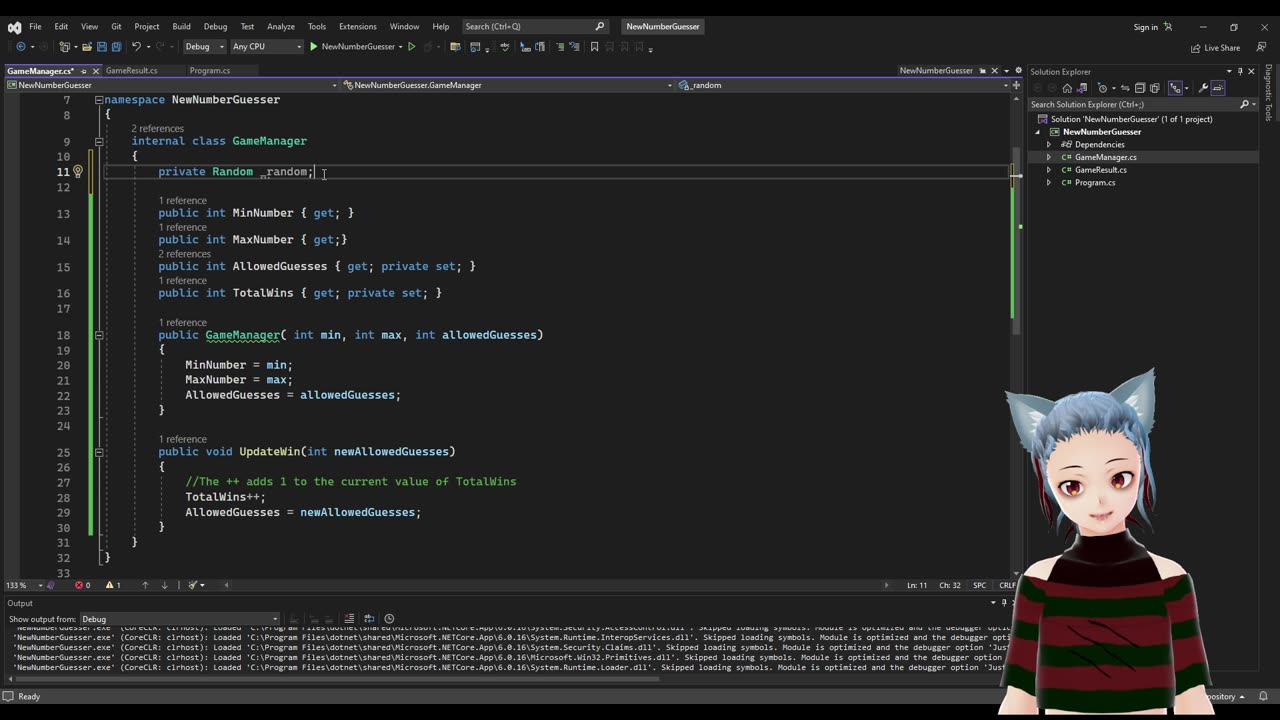Click Clear All icon in Output toolbar
The image size is (1280, 720).
349,618
